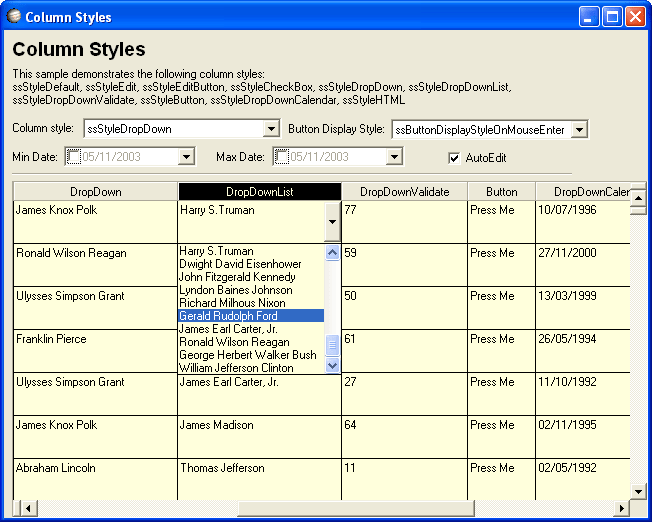Select the DropDownValidate cell with 50
The image size is (652, 522).
tap(405, 308)
